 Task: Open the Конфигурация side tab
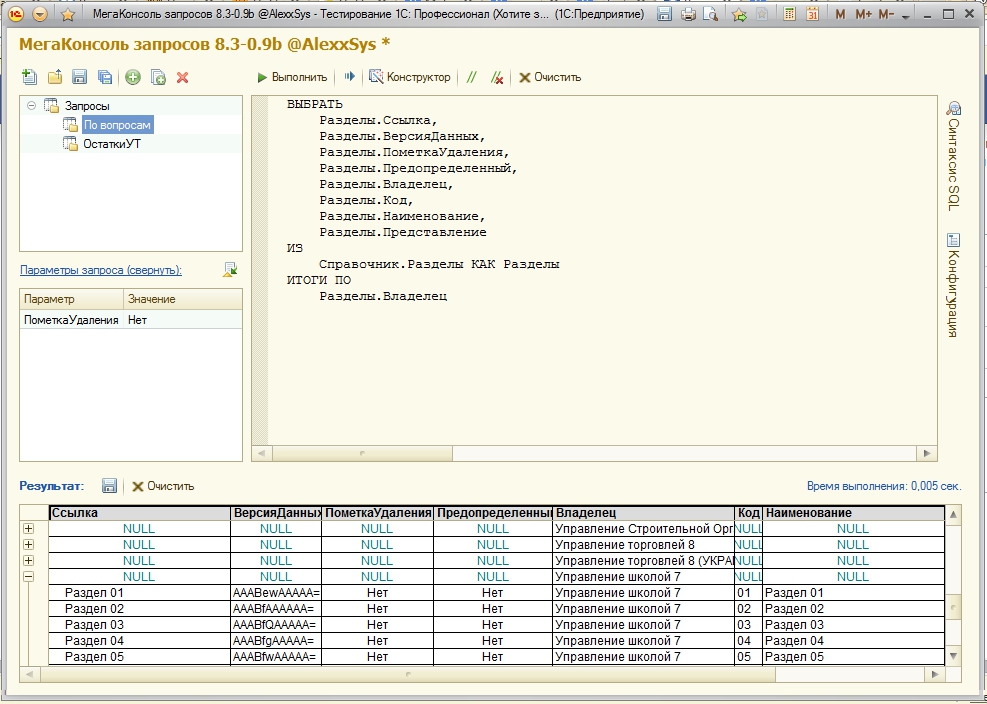point(953,285)
